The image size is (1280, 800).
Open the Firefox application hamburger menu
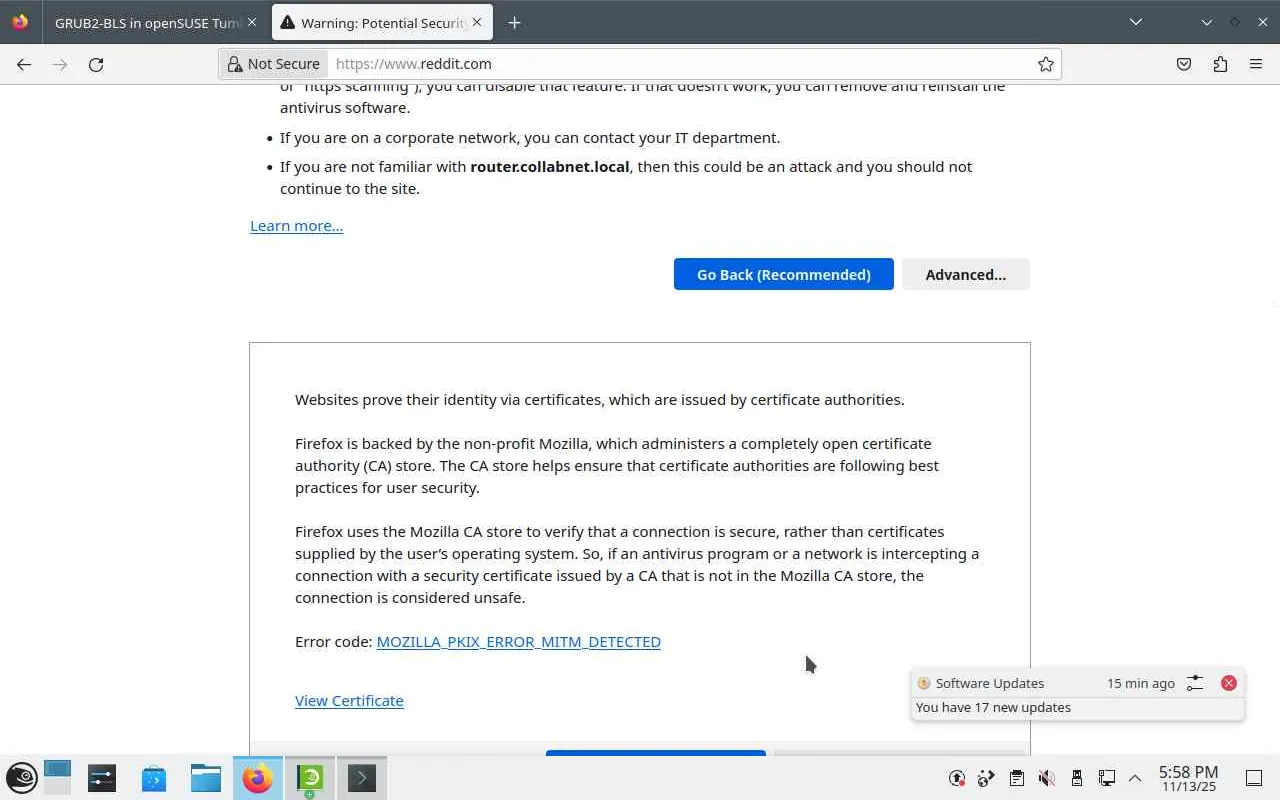(1256, 64)
